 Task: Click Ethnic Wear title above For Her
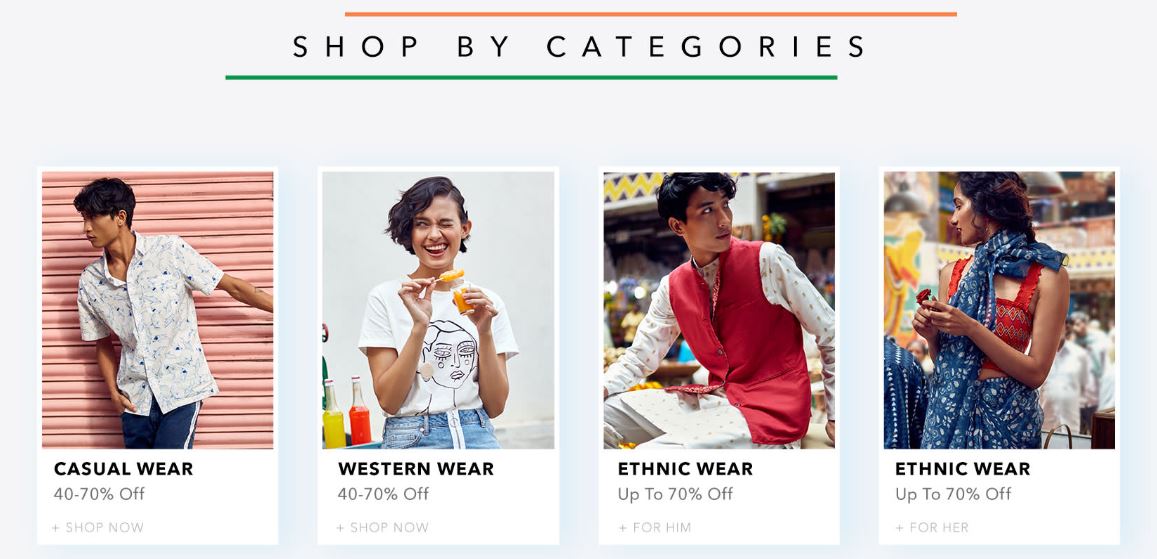point(963,469)
